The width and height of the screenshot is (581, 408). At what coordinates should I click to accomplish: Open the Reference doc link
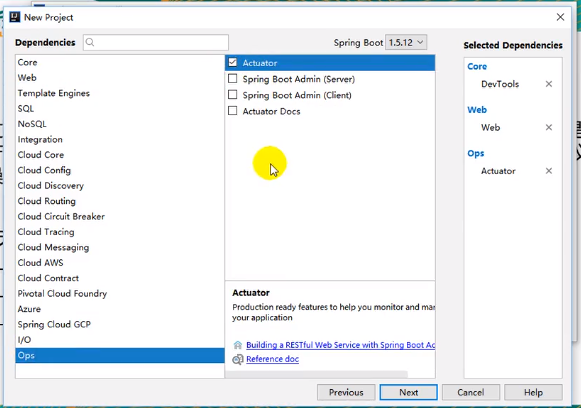pyautogui.click(x=272, y=359)
